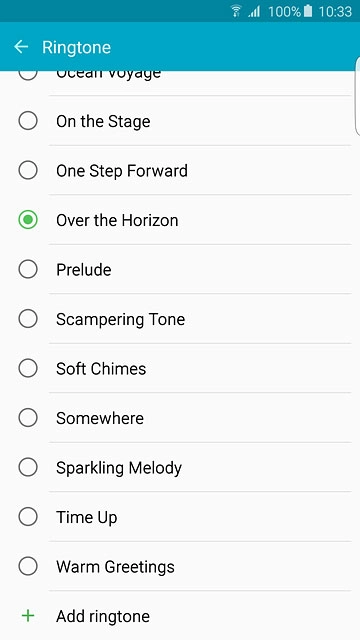Choose the Scampering Tone radio button
Image resolution: width=360 pixels, height=640 pixels.
(28, 319)
